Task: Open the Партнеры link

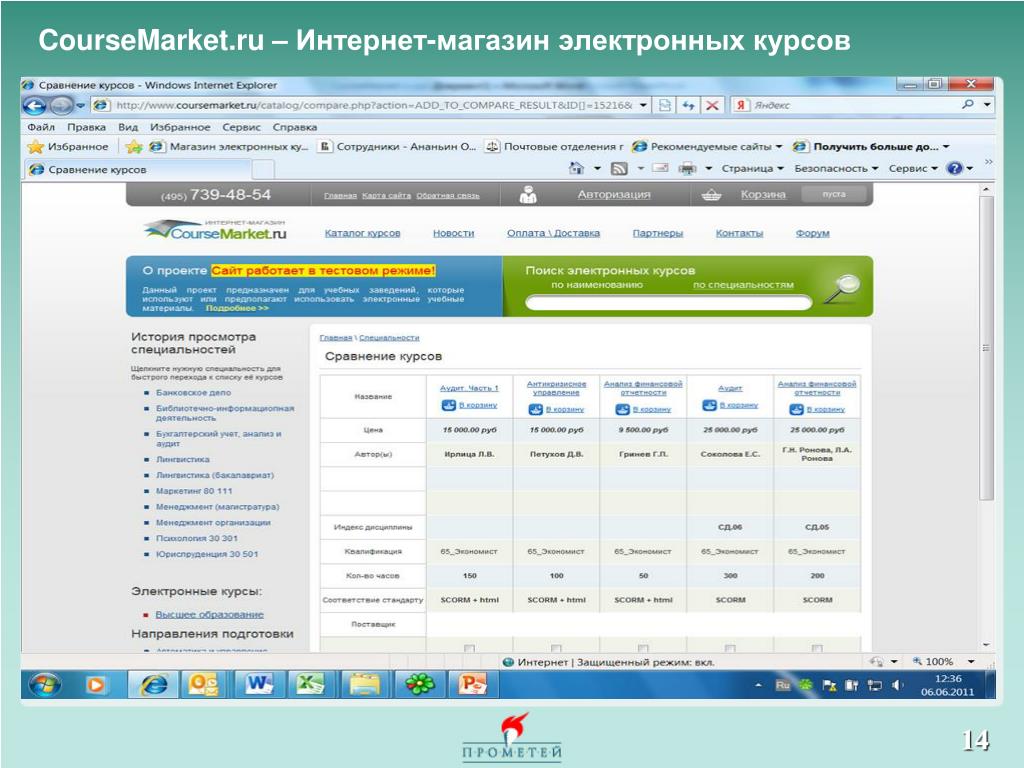Action: tap(658, 233)
